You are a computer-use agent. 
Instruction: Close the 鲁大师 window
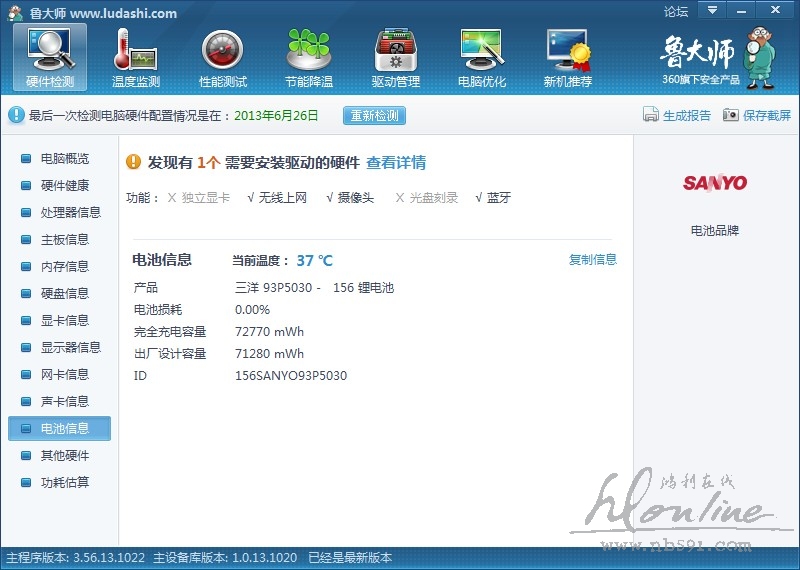tap(776, 10)
